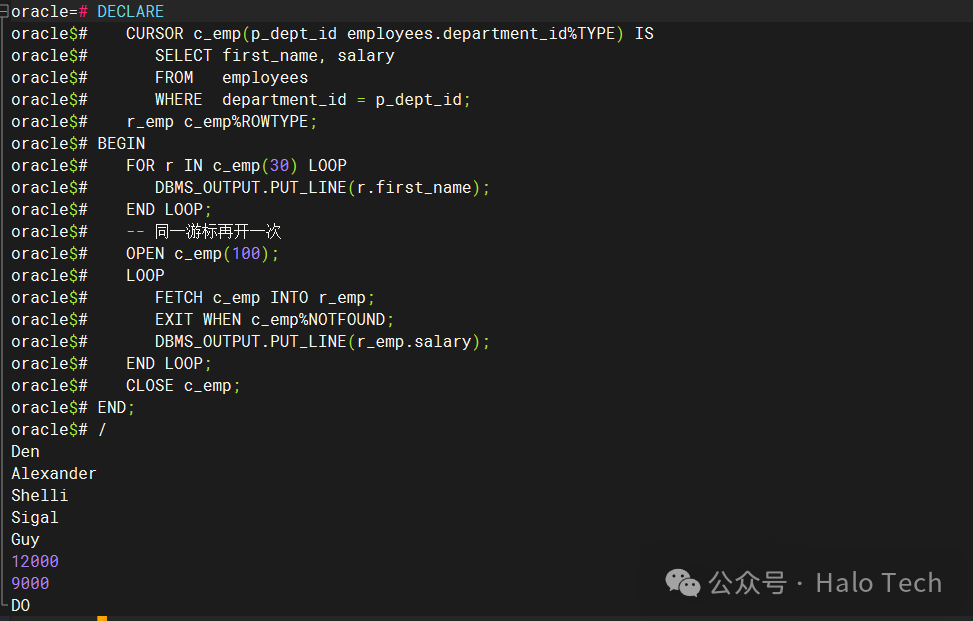Click the FETCH c_emp INTO r_emp line
Screen dimensions: 973x621
265,298
